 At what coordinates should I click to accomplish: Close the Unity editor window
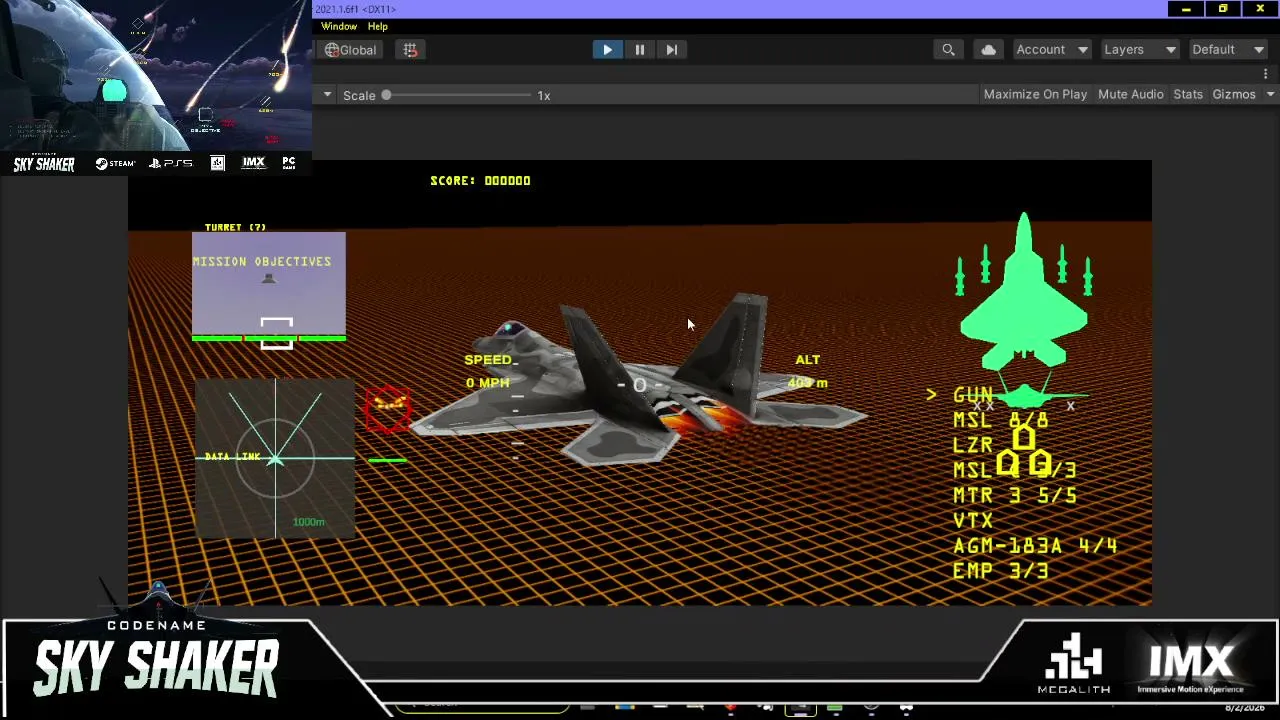tap(1260, 9)
